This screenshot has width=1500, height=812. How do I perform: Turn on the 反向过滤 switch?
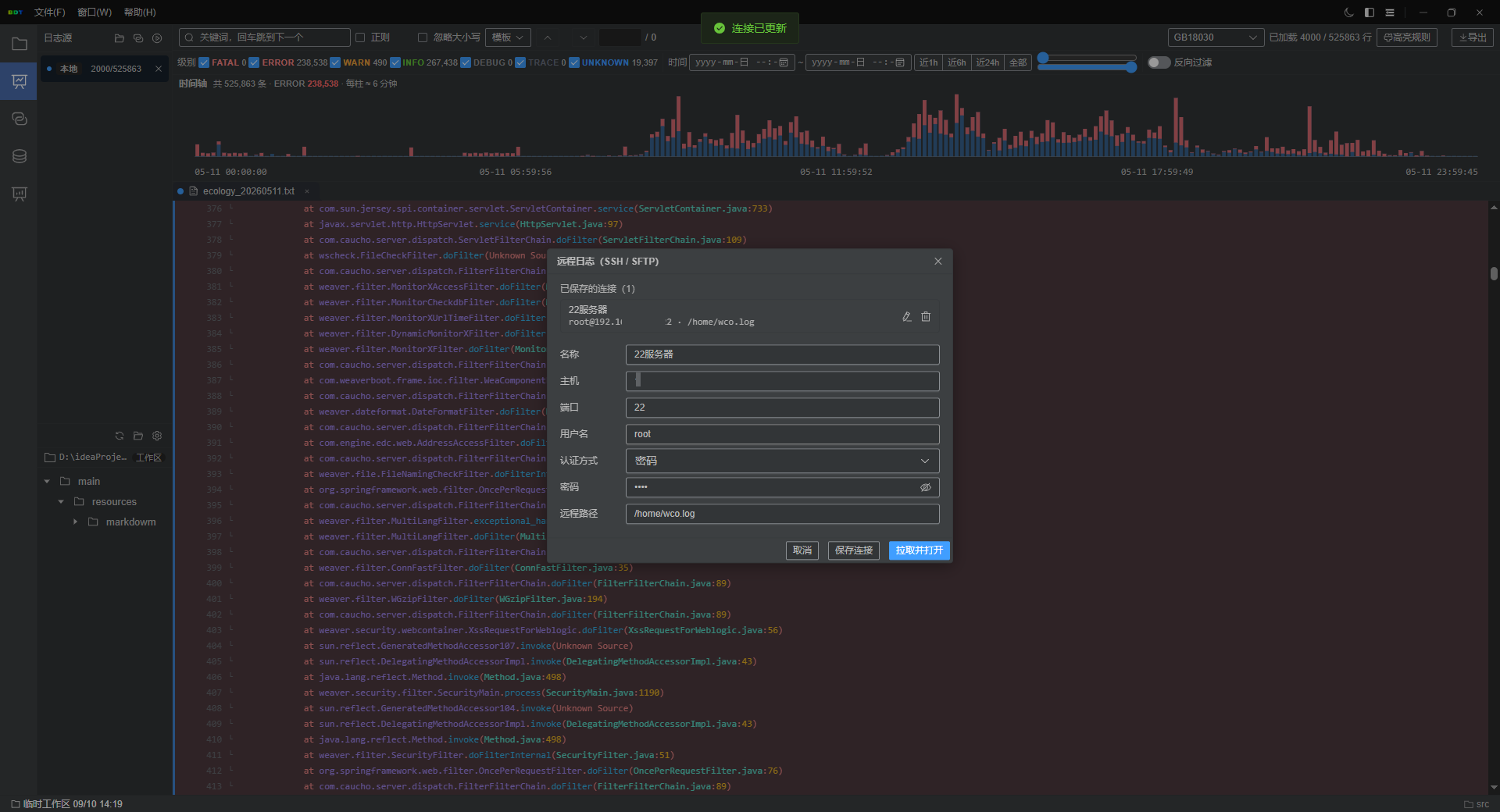(x=1159, y=62)
